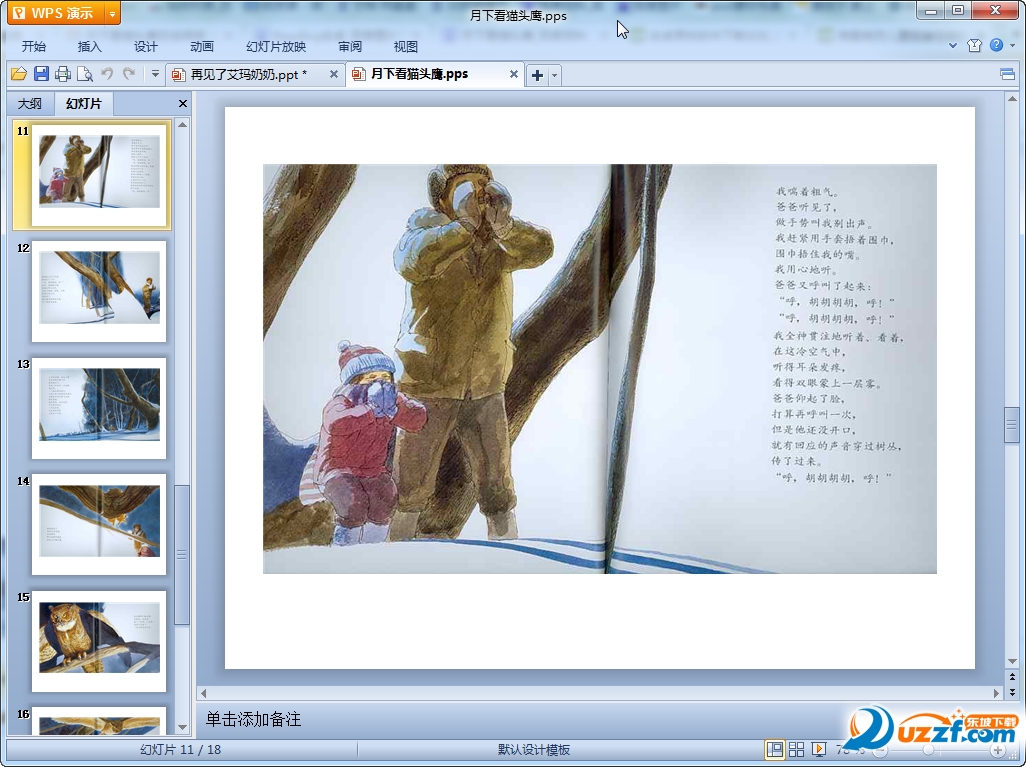The width and height of the screenshot is (1026, 767).
Task: Select slide 16 thumbnail
Action: point(99,721)
